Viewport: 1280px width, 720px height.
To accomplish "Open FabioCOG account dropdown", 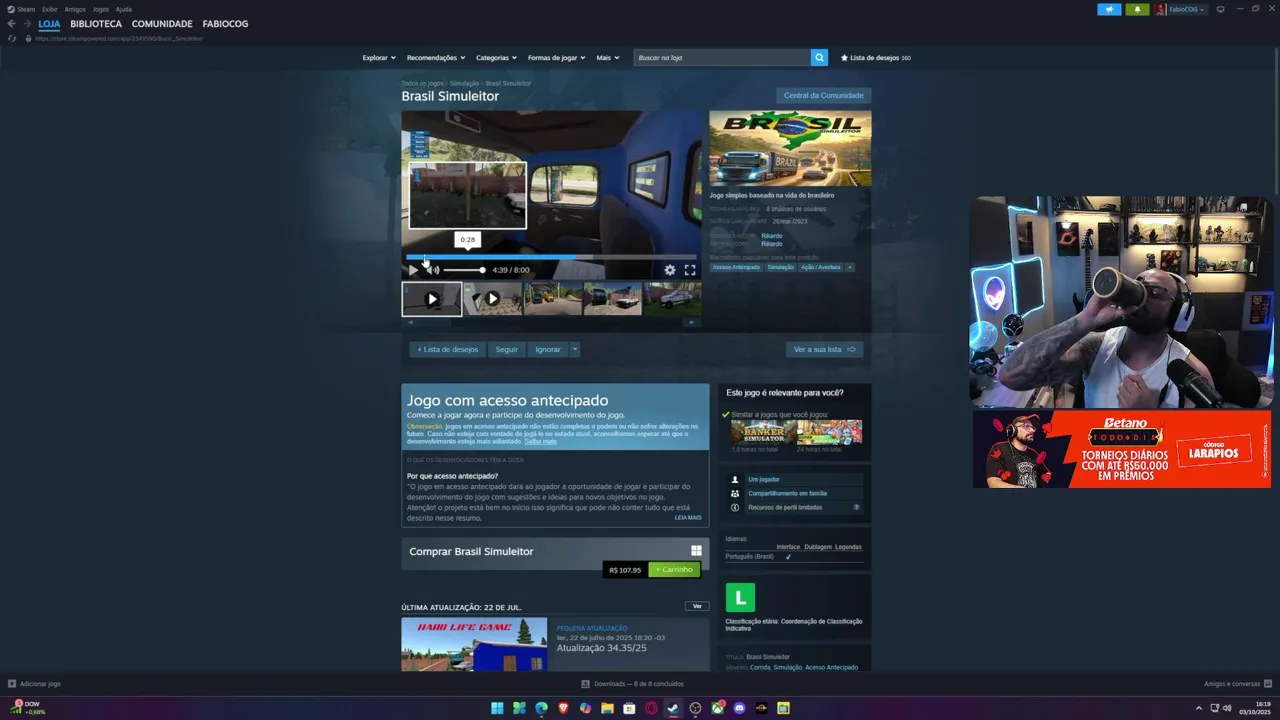I will point(1181,9).
